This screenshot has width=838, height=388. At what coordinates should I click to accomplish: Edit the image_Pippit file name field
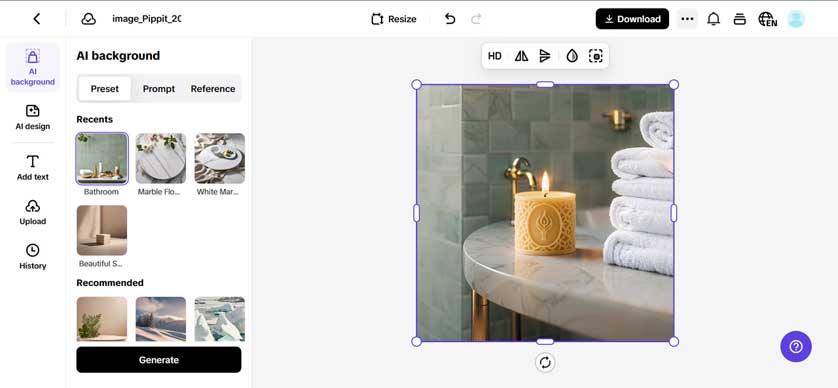[x=146, y=19]
